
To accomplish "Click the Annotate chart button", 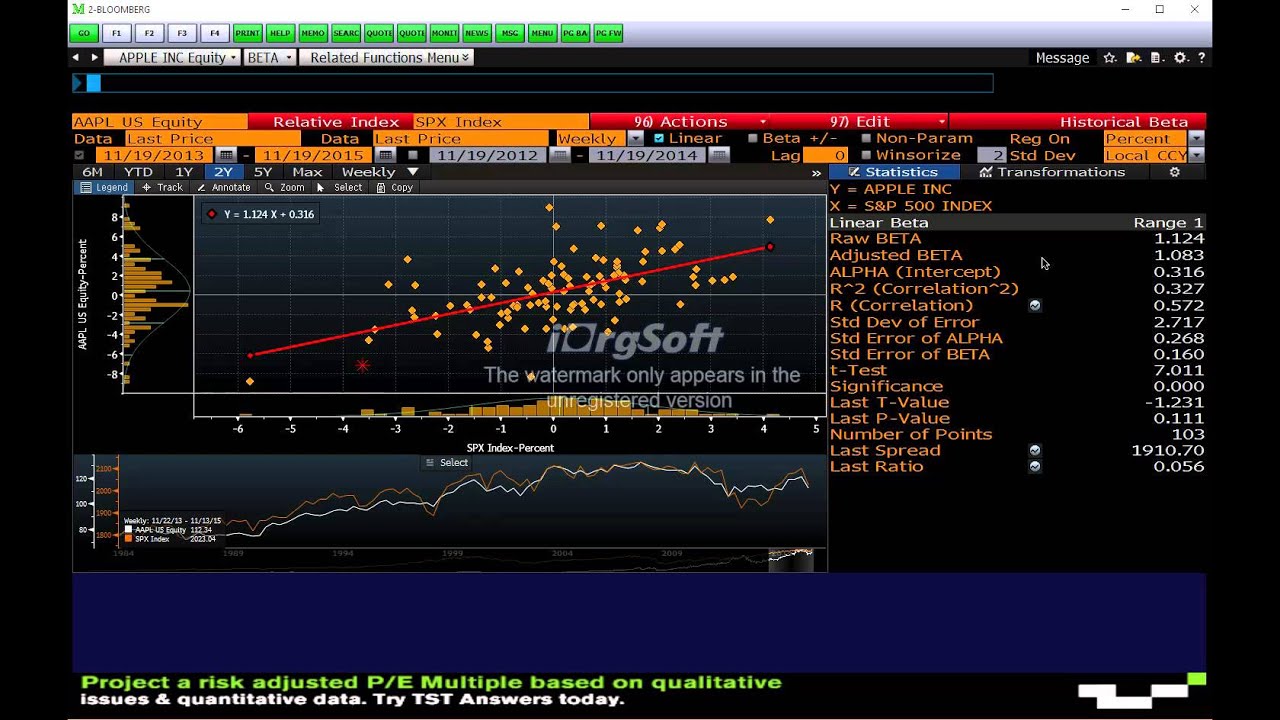I will (x=223, y=187).
